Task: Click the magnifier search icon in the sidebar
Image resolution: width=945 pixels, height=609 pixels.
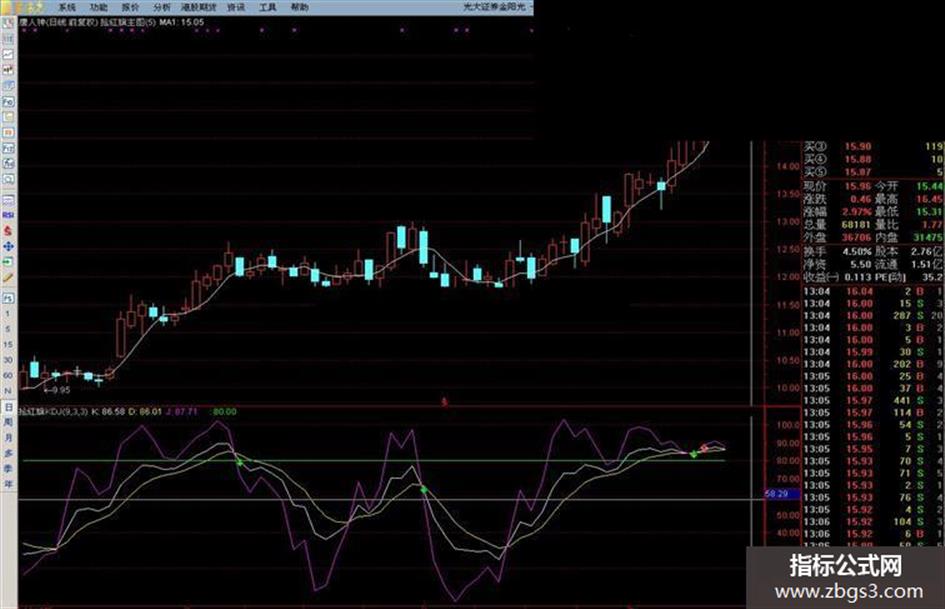Action: pos(8,180)
